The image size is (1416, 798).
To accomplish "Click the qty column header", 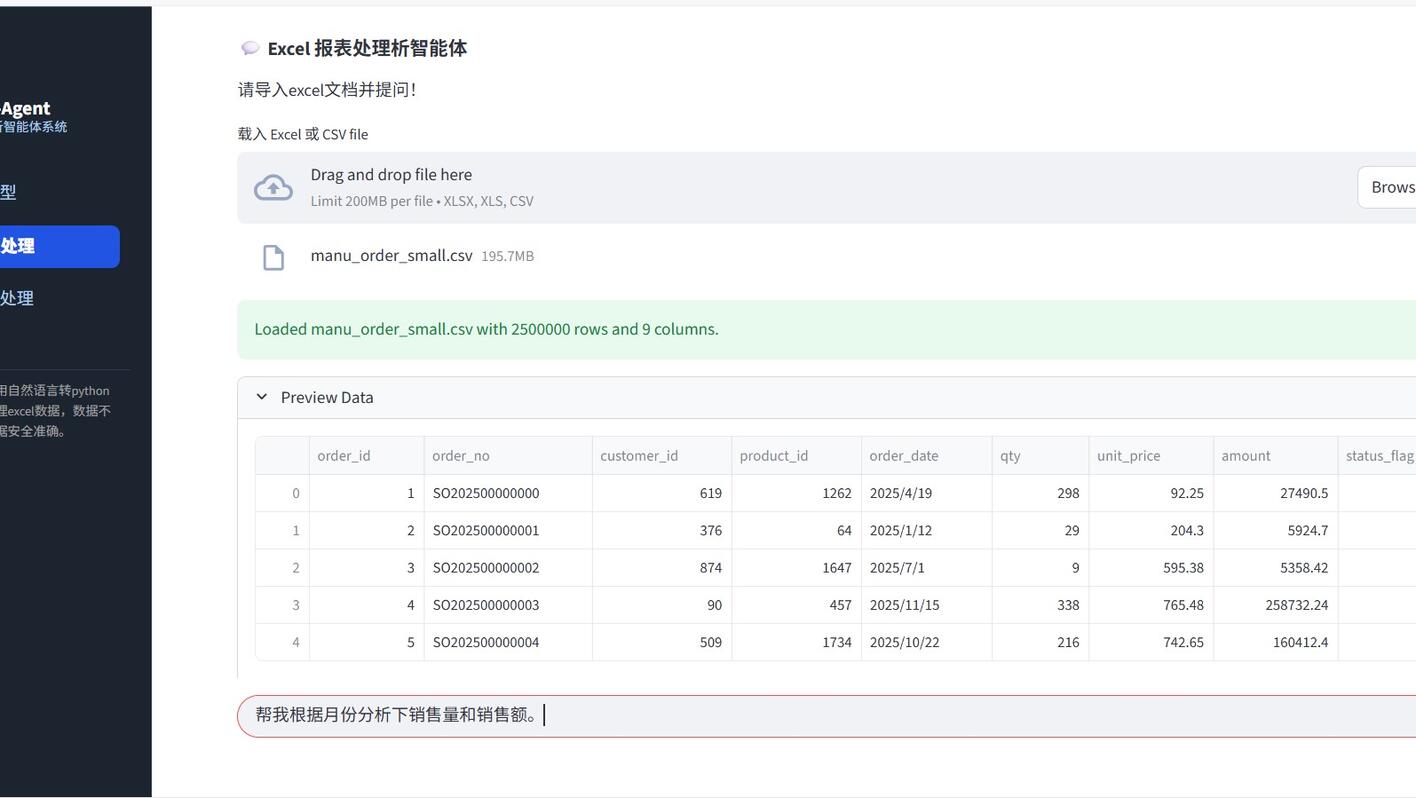I will click(1040, 456).
